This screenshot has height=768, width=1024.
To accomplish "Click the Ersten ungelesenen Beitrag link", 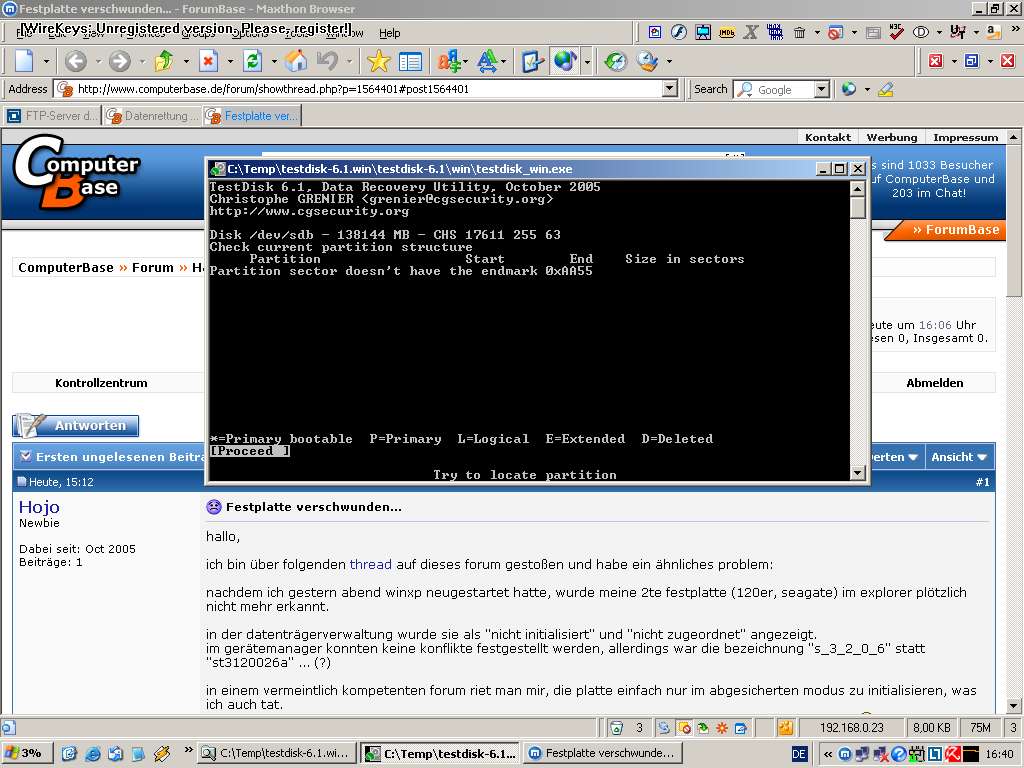I will 120,456.
